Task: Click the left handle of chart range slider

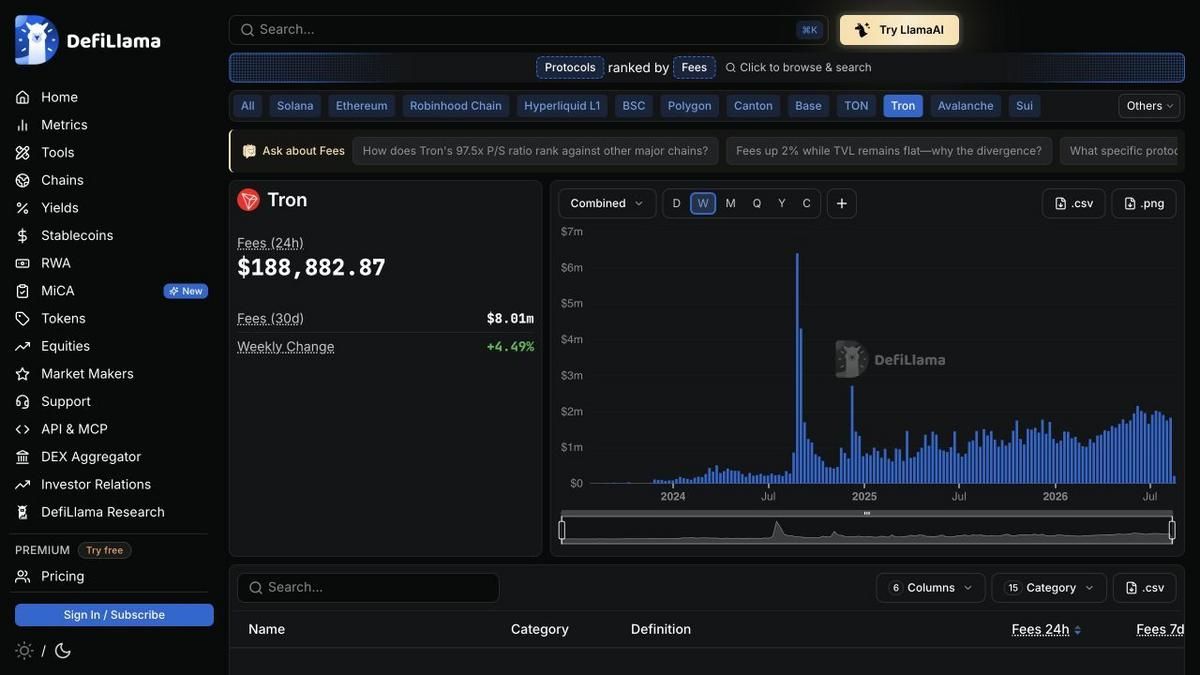Action: point(562,530)
